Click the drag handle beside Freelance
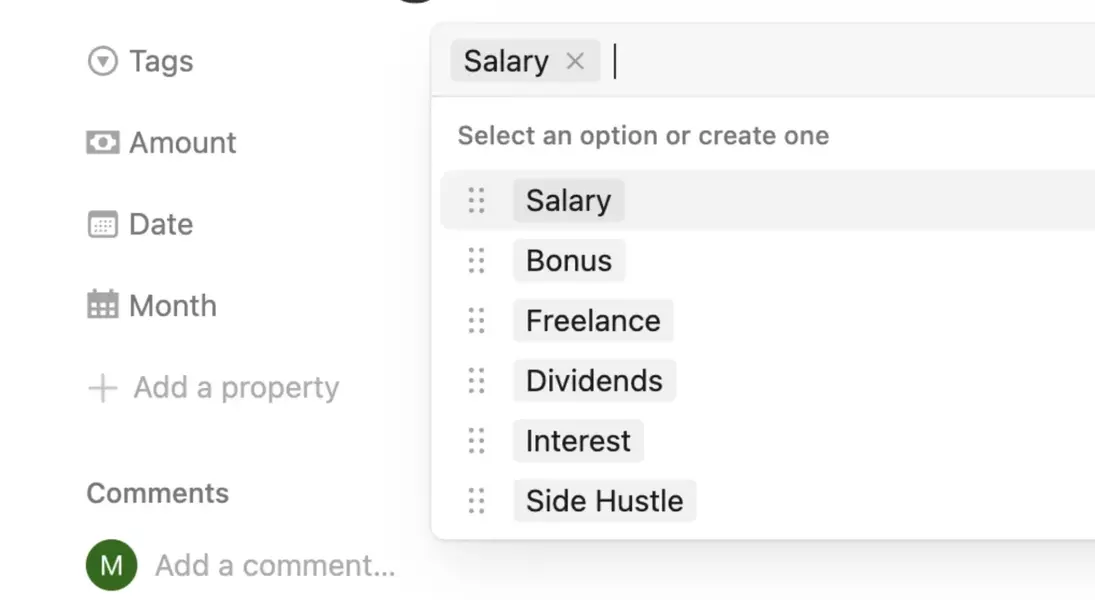1095x600 pixels. coord(476,321)
